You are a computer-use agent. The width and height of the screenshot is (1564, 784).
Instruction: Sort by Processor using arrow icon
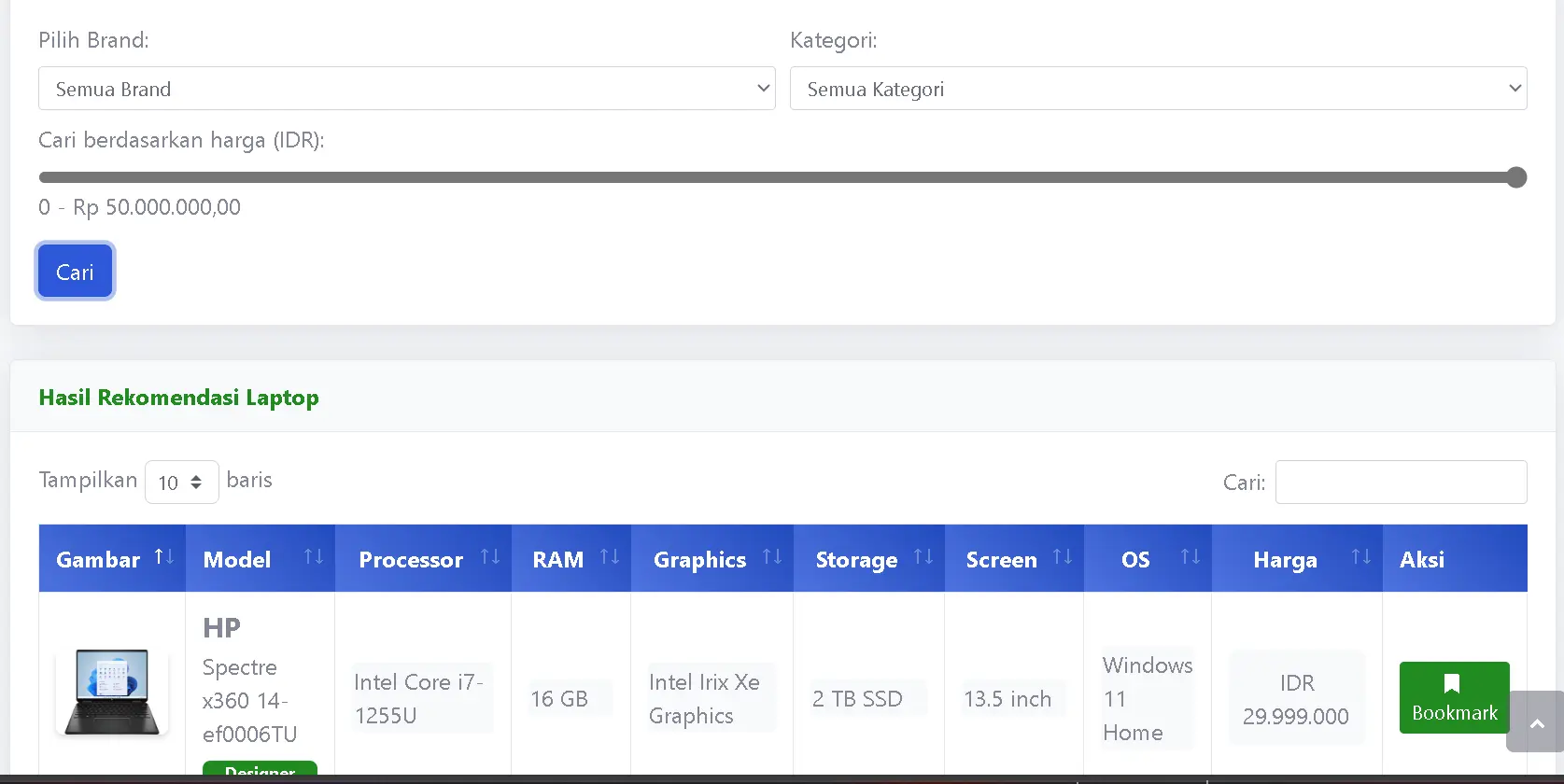tap(490, 557)
